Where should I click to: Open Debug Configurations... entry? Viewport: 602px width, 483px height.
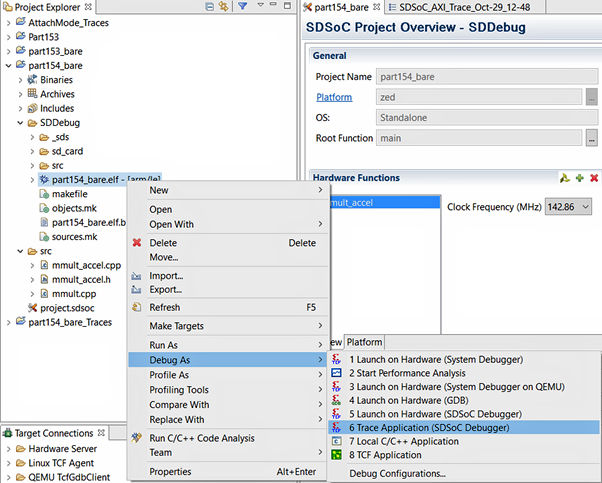(464, 473)
